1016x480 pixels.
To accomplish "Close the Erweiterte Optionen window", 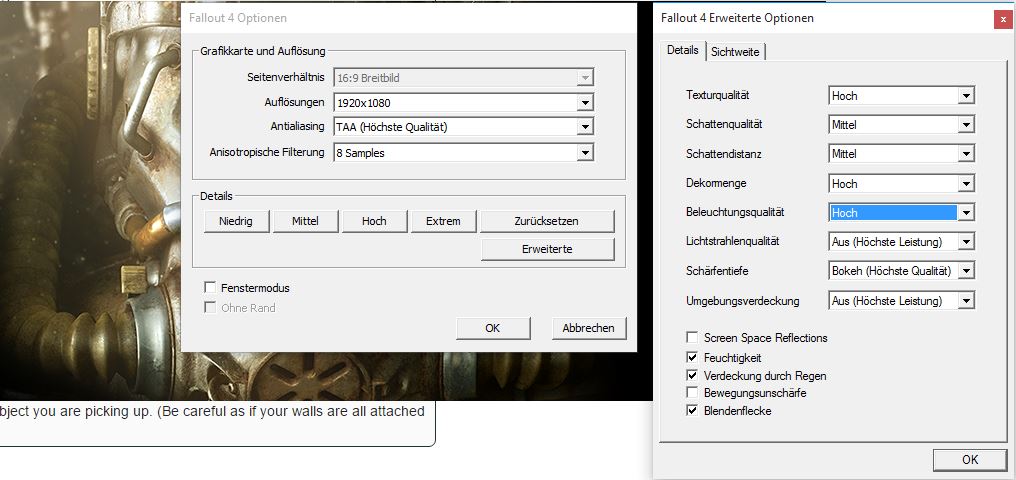I will tap(1003, 19).
